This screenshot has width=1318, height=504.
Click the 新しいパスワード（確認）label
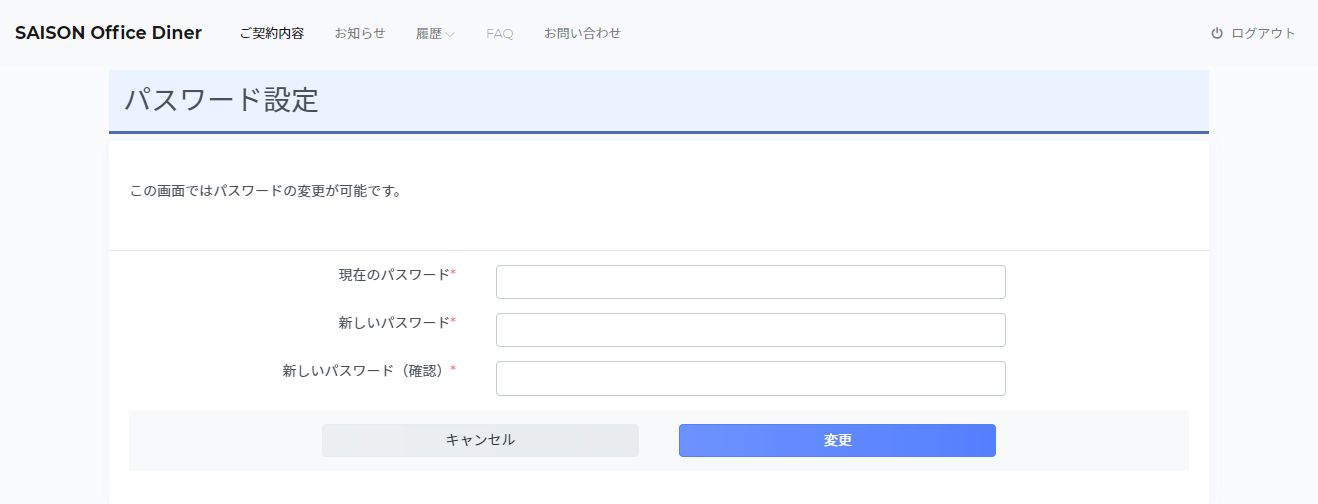pyautogui.click(x=366, y=370)
